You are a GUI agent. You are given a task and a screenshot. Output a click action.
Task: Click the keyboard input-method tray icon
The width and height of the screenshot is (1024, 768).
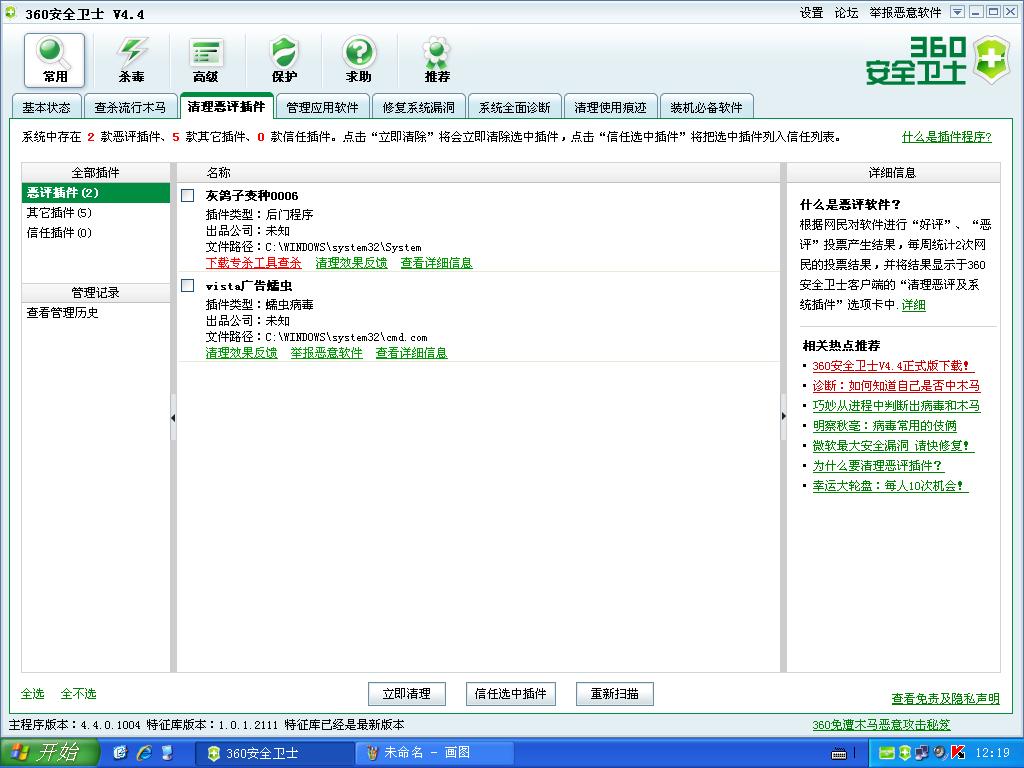(x=839, y=754)
